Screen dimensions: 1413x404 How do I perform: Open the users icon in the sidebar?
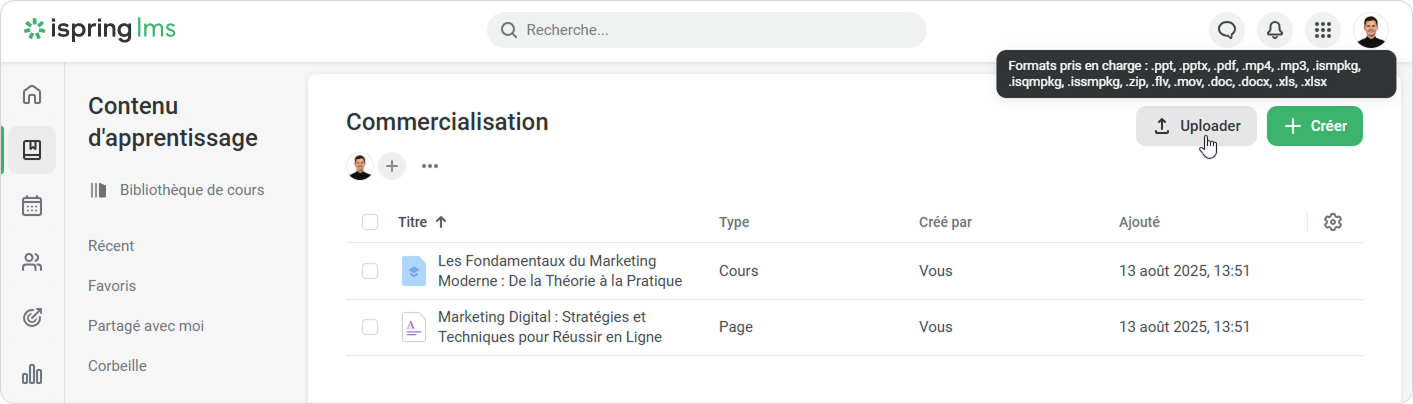coord(32,262)
